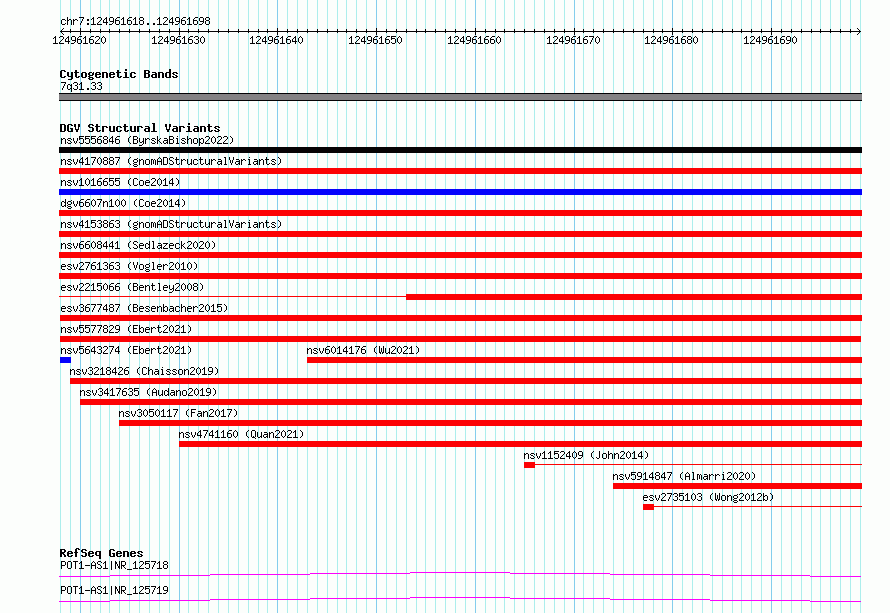
Task: Click ruler position 124961650
Action: [x=375, y=40]
